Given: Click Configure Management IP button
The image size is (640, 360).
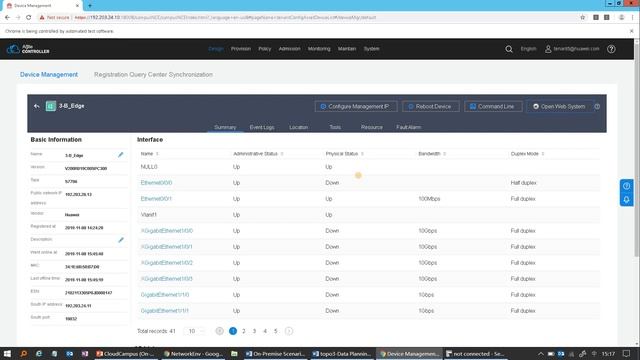Looking at the screenshot, I should pyautogui.click(x=356, y=107).
